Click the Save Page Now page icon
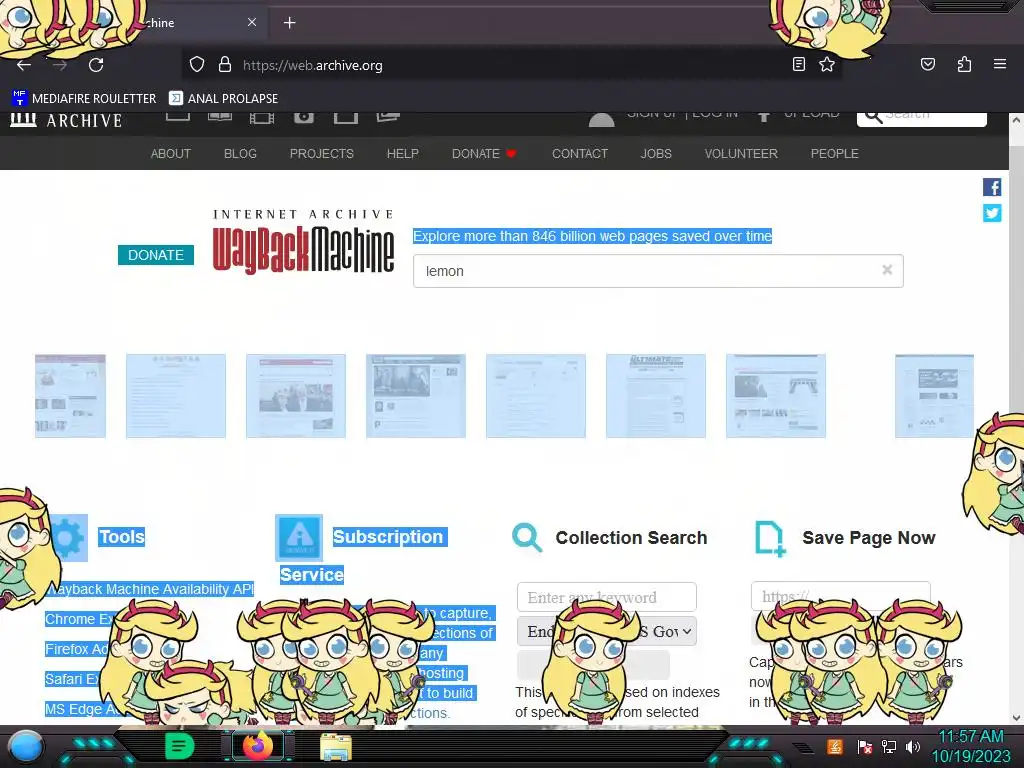The width and height of the screenshot is (1024, 768). click(x=770, y=538)
